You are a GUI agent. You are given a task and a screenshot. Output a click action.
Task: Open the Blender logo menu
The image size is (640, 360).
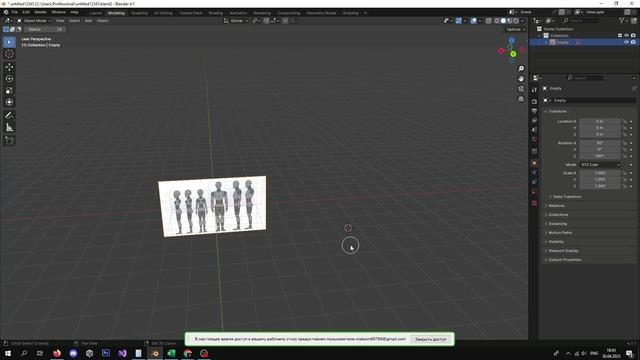[6, 12]
